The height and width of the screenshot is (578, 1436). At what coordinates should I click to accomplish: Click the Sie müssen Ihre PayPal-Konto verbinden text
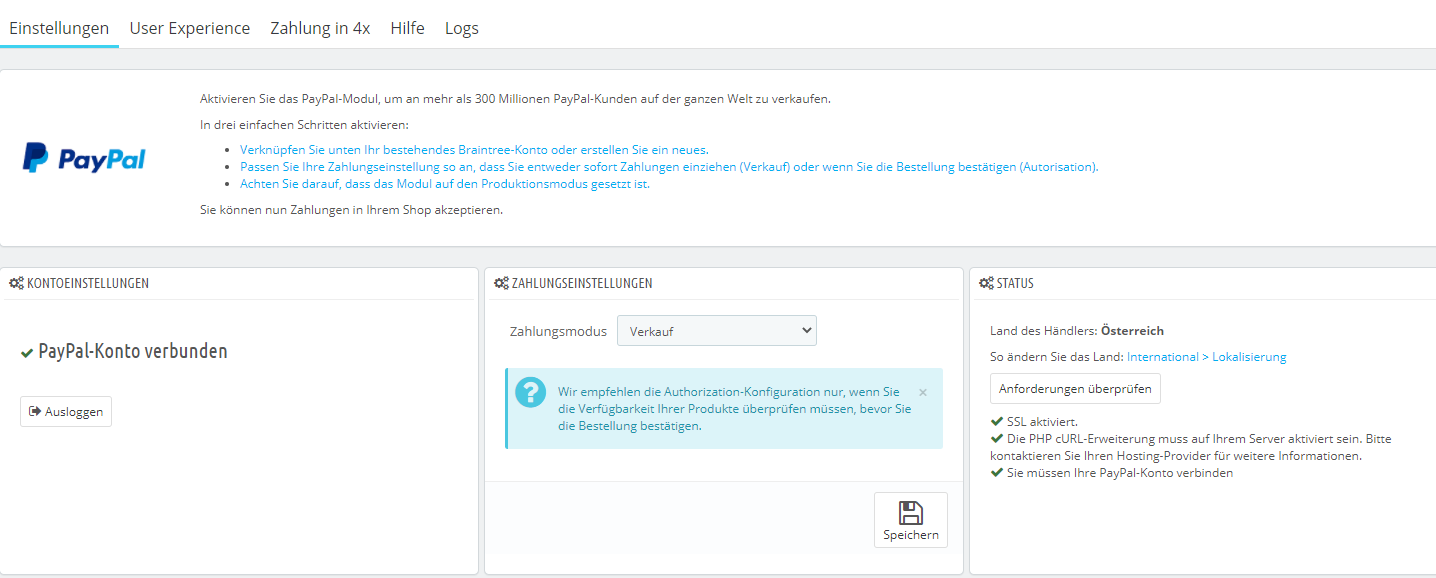1120,473
